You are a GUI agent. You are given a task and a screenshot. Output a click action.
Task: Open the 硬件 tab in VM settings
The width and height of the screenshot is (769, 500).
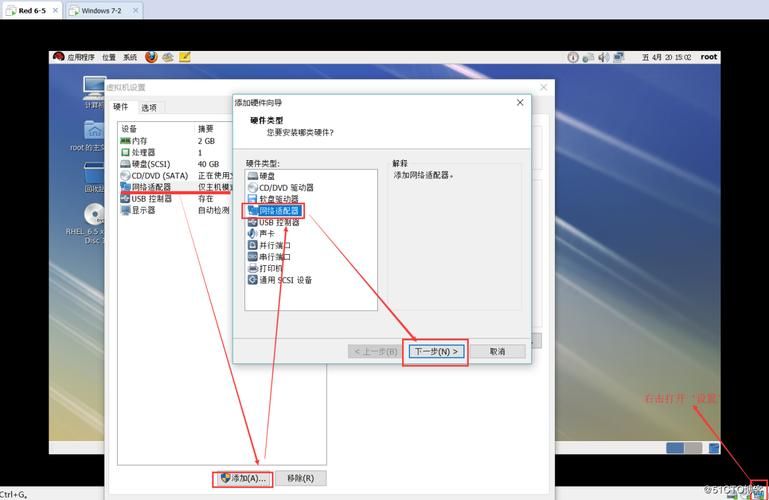pyautogui.click(x=121, y=107)
